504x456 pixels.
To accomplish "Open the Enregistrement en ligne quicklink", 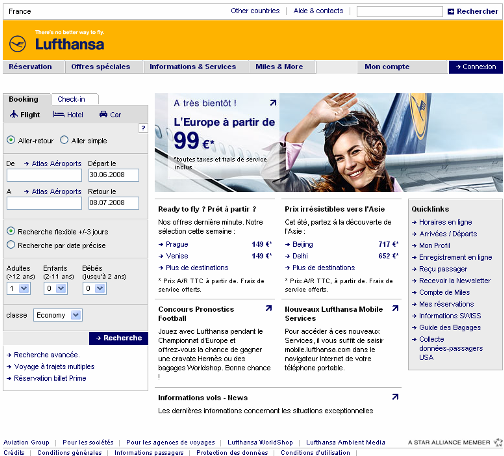I will click(x=452, y=257).
